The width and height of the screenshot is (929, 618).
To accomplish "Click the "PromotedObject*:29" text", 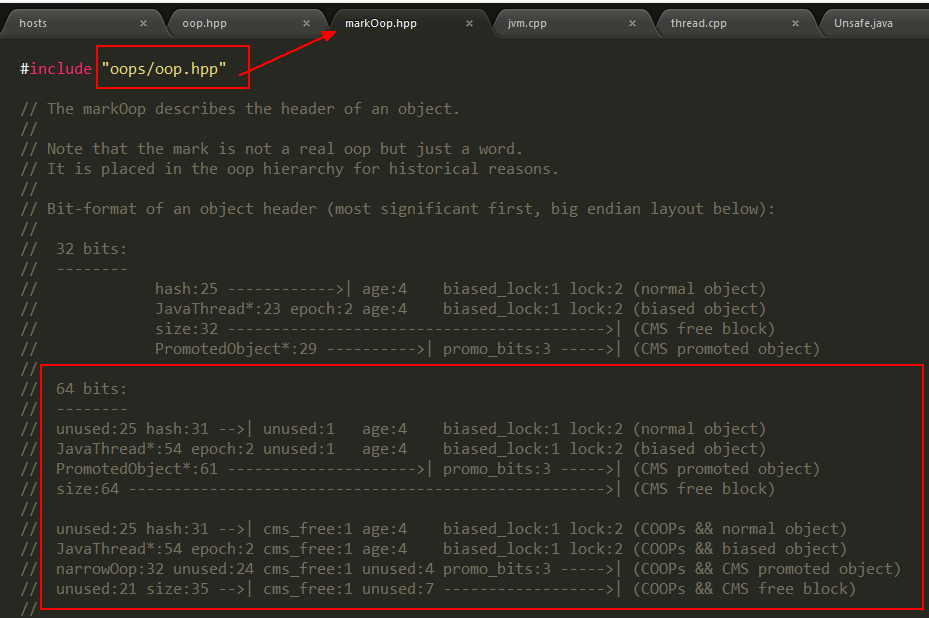I will tap(236, 349).
